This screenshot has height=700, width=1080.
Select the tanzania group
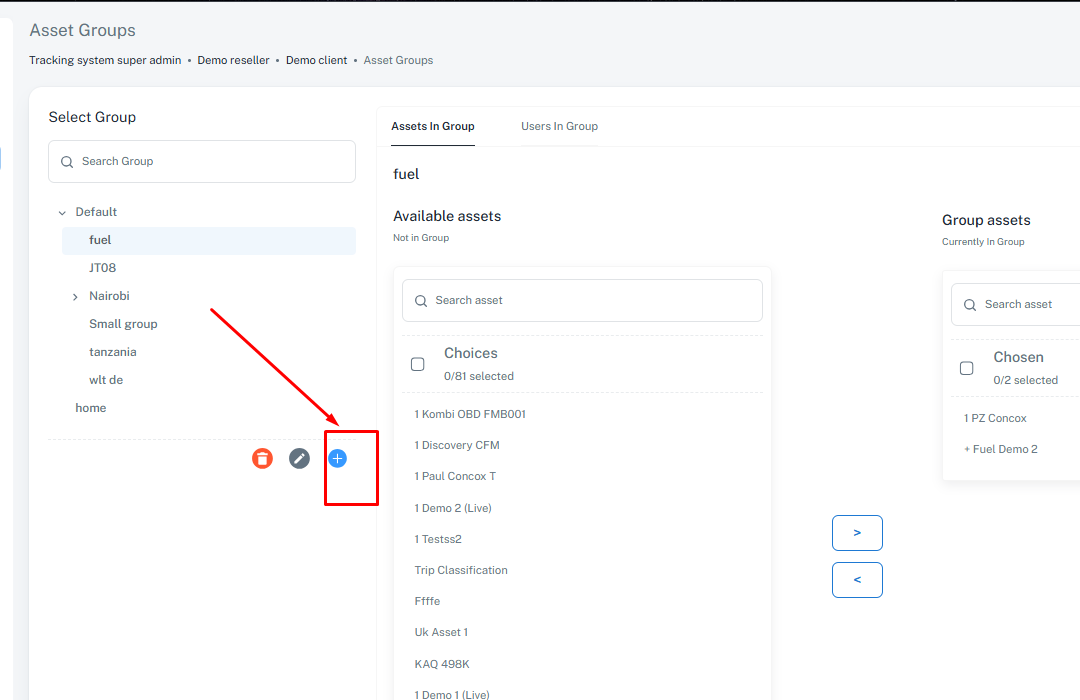click(x=113, y=352)
